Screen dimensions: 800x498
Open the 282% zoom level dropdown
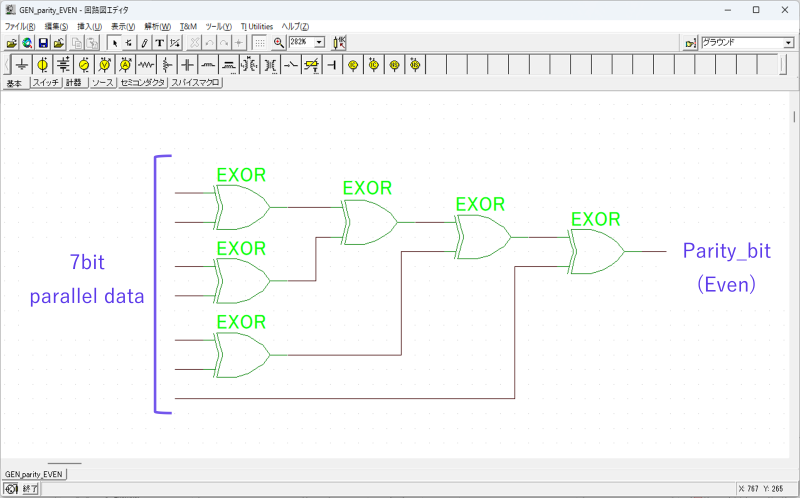(320, 42)
